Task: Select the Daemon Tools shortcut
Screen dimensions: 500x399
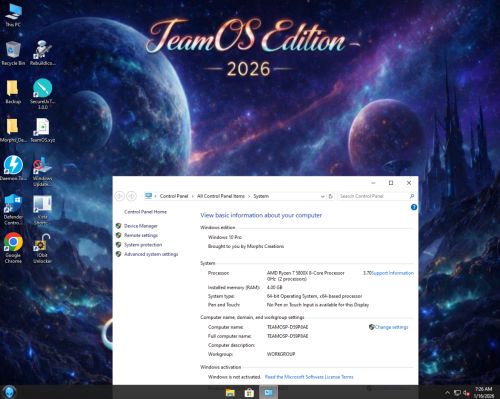Action: click(13, 168)
